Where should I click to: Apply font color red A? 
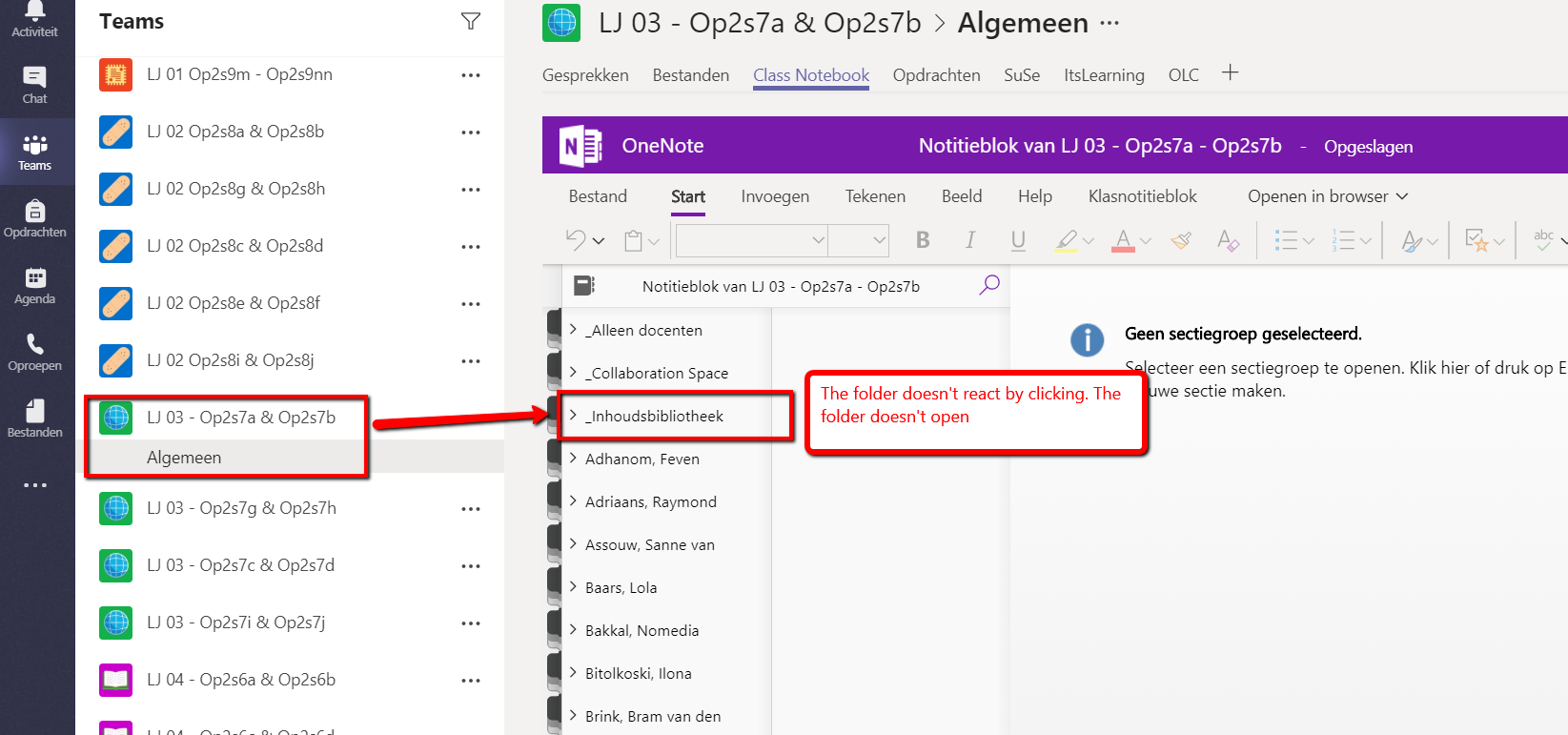(x=1123, y=240)
